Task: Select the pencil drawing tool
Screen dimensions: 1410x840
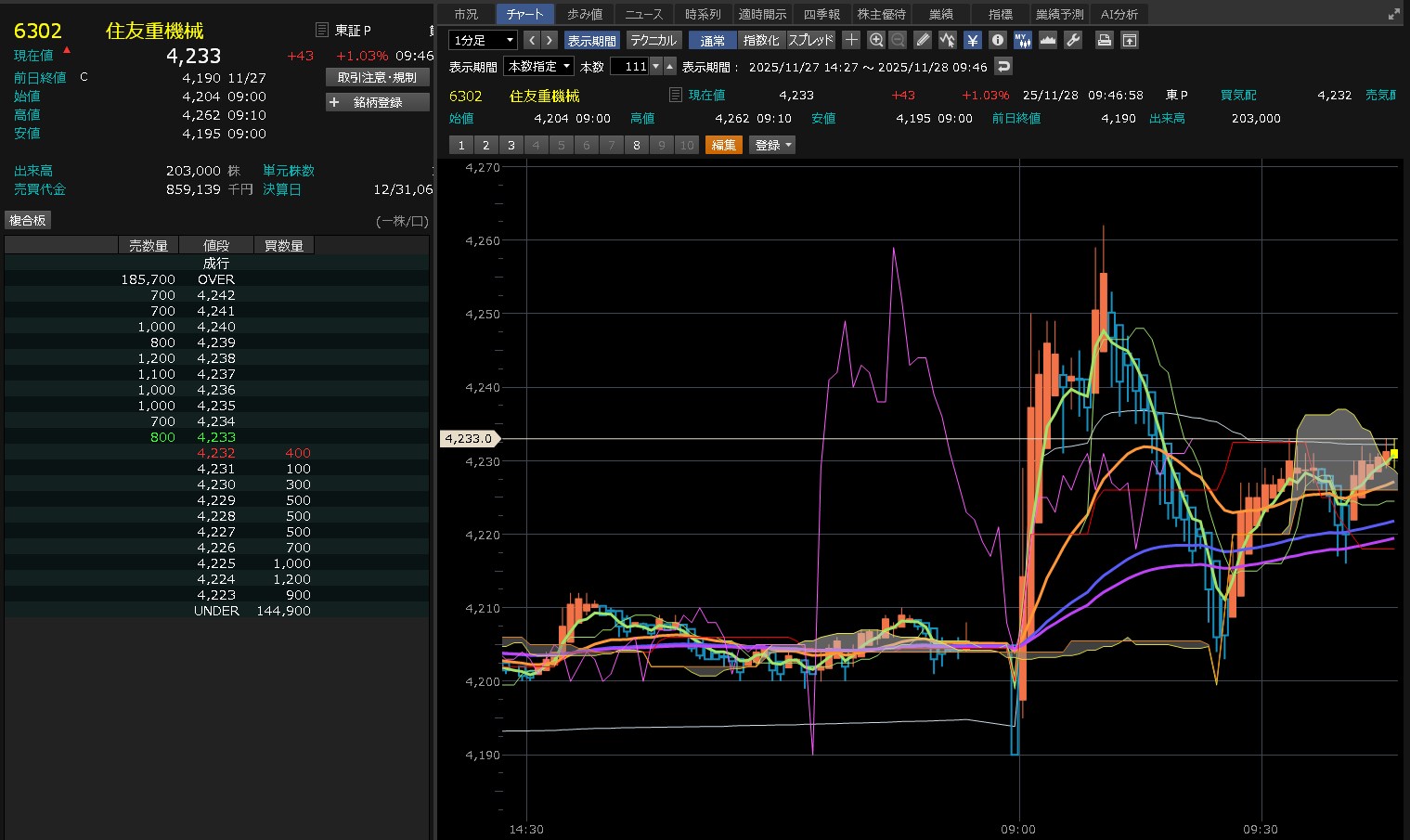Action: pyautogui.click(x=922, y=40)
